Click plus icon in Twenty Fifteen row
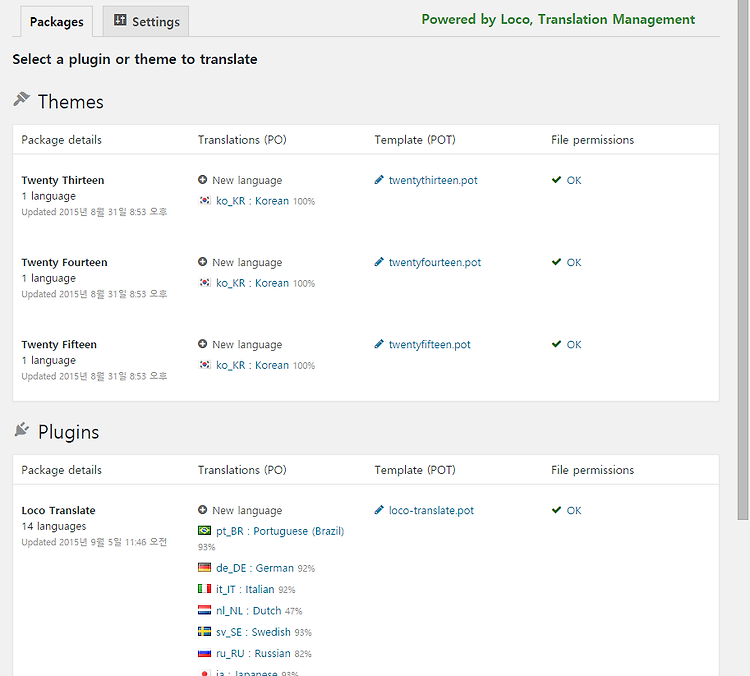The height and width of the screenshot is (676, 750). 202,344
